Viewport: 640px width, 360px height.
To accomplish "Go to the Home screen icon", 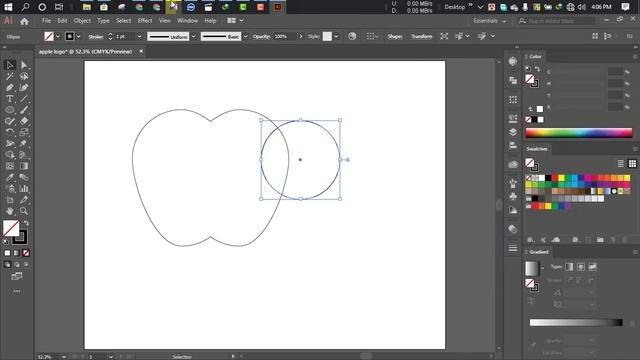I will [x=24, y=21].
